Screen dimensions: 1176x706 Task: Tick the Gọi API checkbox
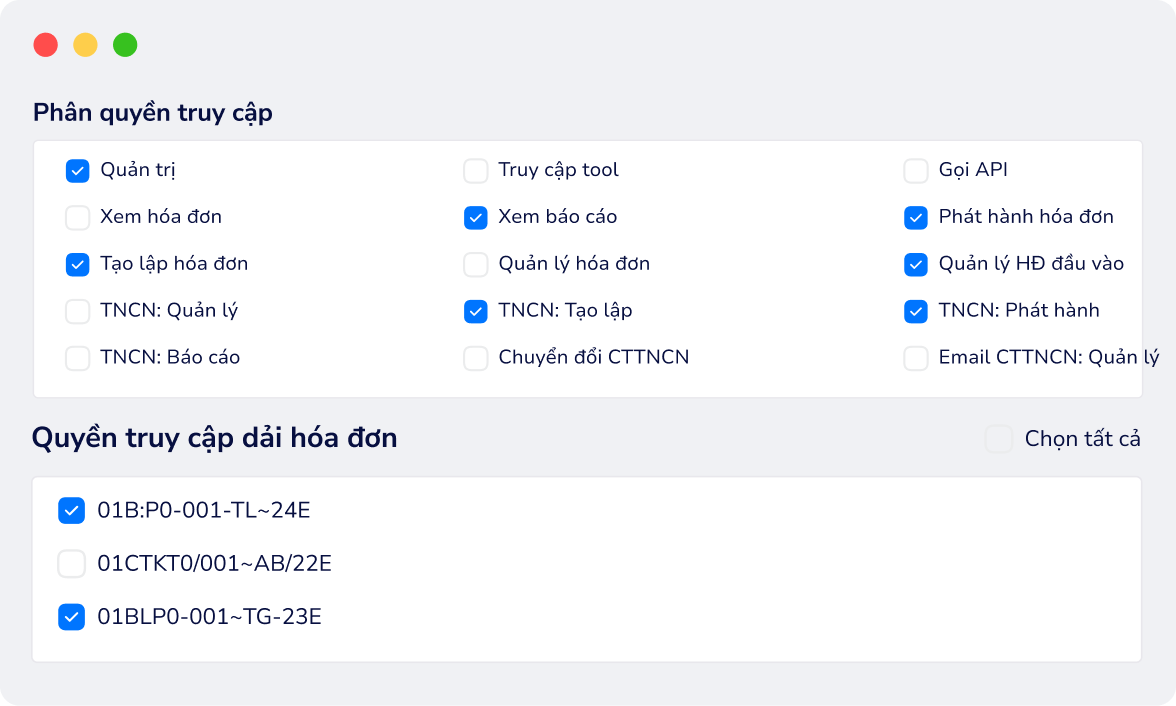coord(916,171)
